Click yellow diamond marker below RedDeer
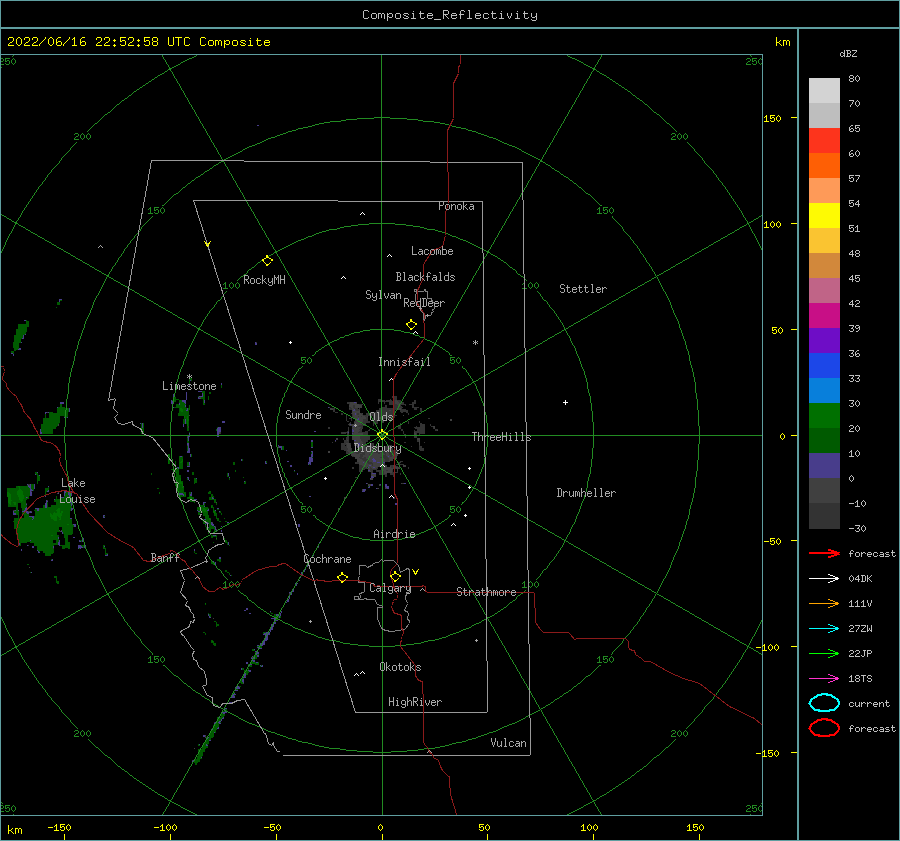 click(412, 325)
